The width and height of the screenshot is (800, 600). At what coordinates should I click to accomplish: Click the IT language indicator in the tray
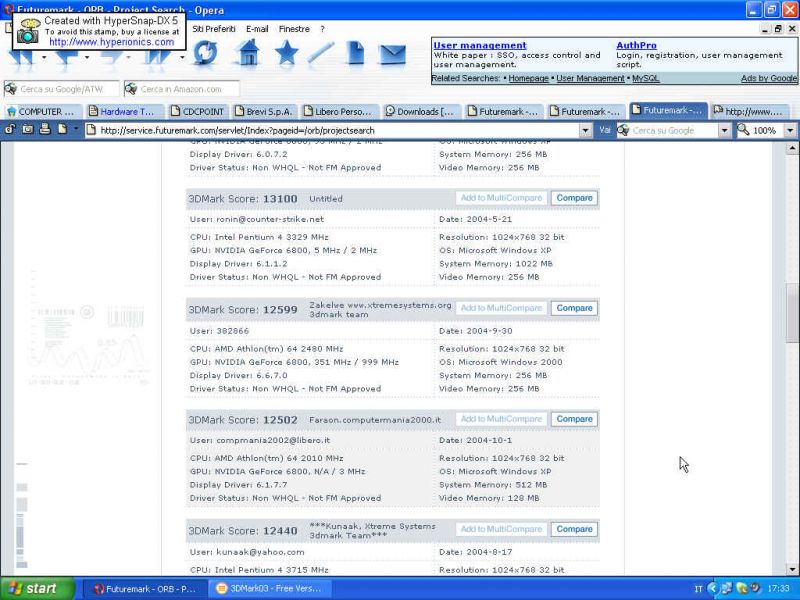point(698,589)
